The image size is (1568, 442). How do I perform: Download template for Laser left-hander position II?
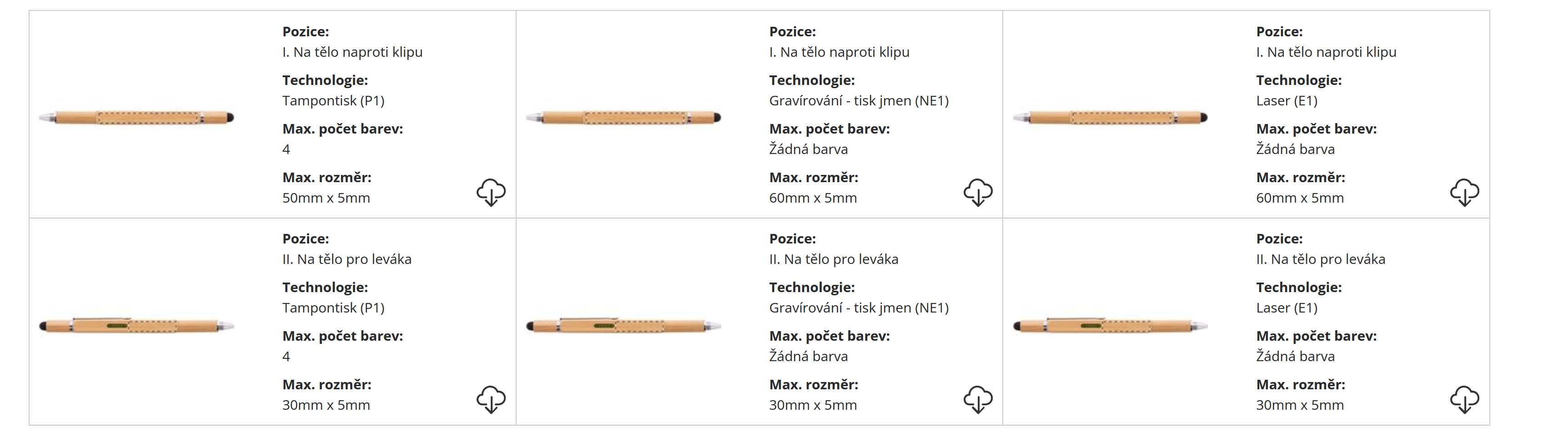click(1464, 399)
